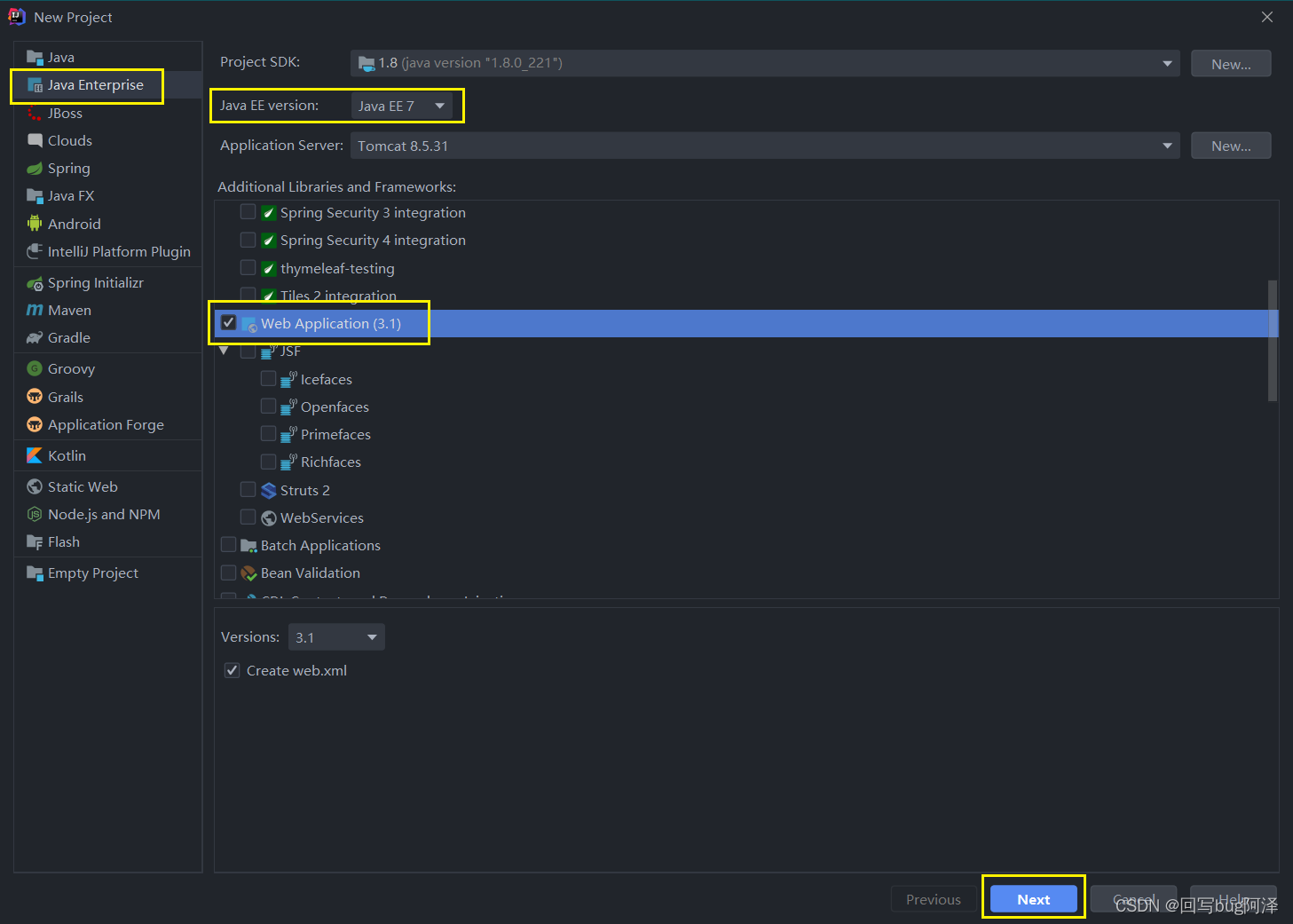Viewport: 1293px width, 924px height.
Task: Select the IntelliJ Platform Plugin icon
Action: click(35, 251)
